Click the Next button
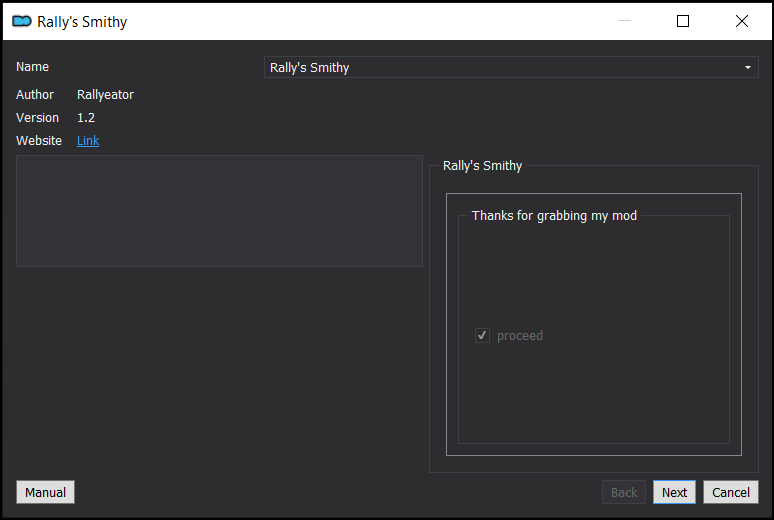Screen dimensions: 774x520 coord(674,492)
